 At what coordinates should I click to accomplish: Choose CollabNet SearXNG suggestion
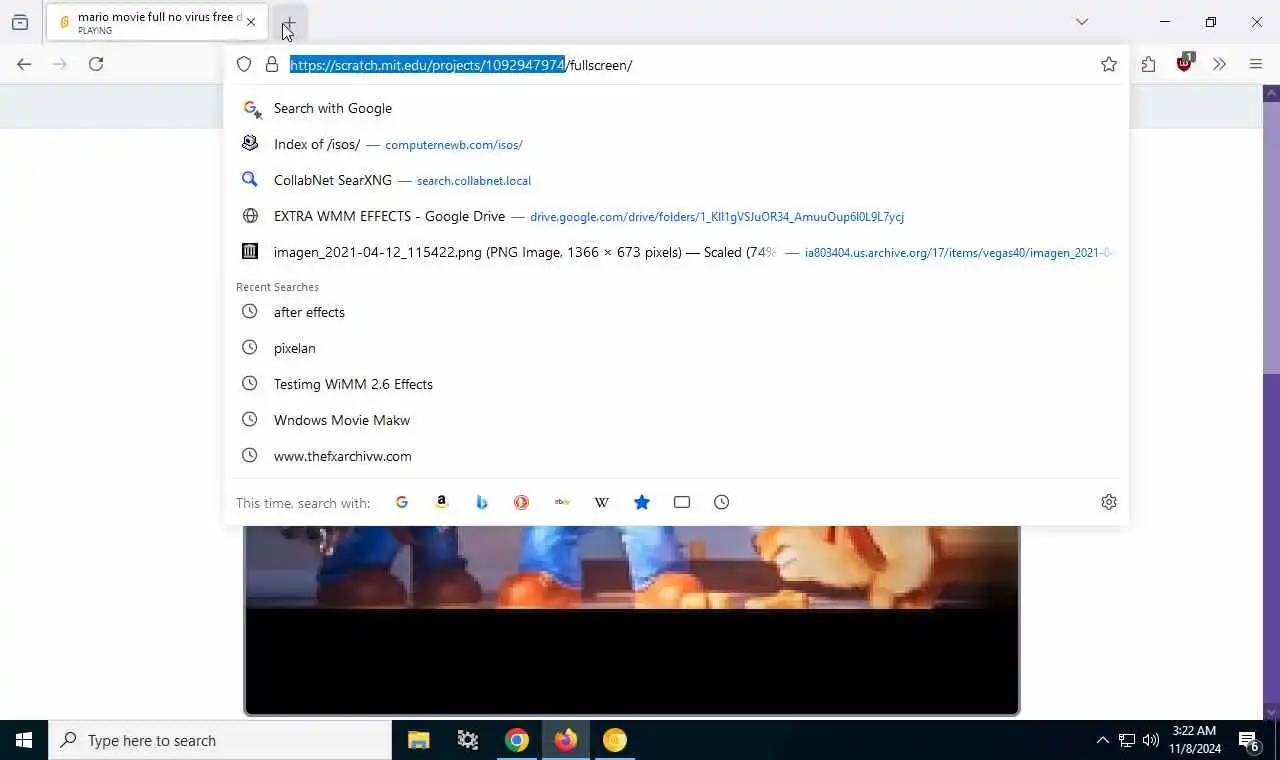[x=676, y=180]
